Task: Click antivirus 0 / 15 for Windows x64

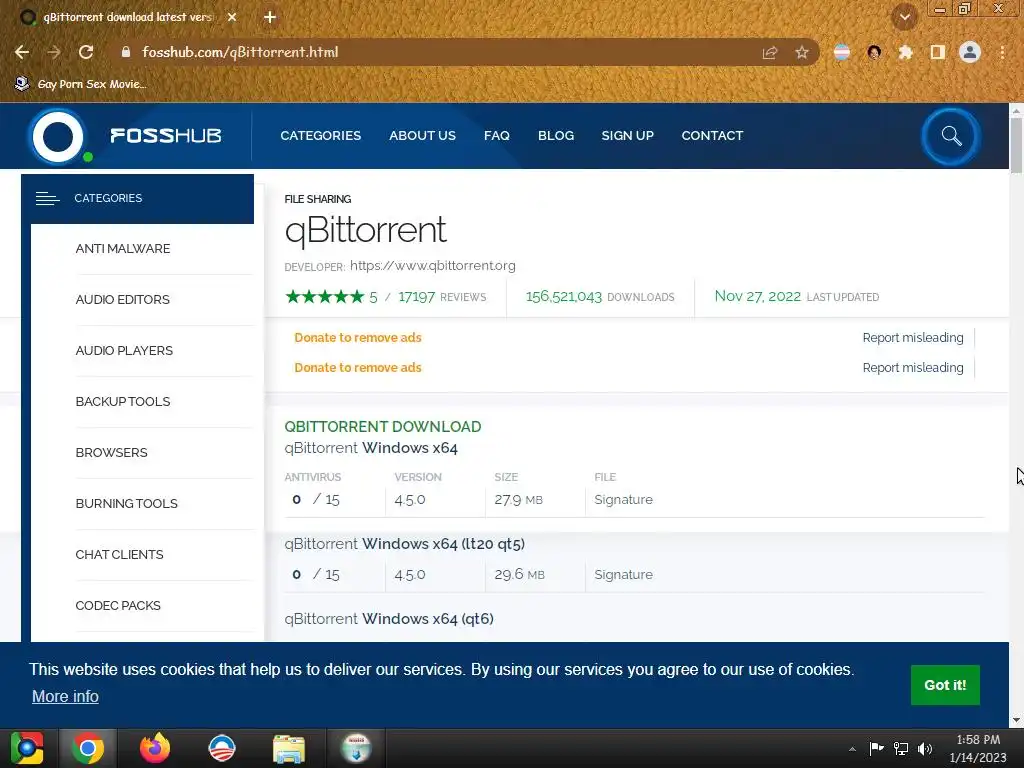Action: (316, 500)
